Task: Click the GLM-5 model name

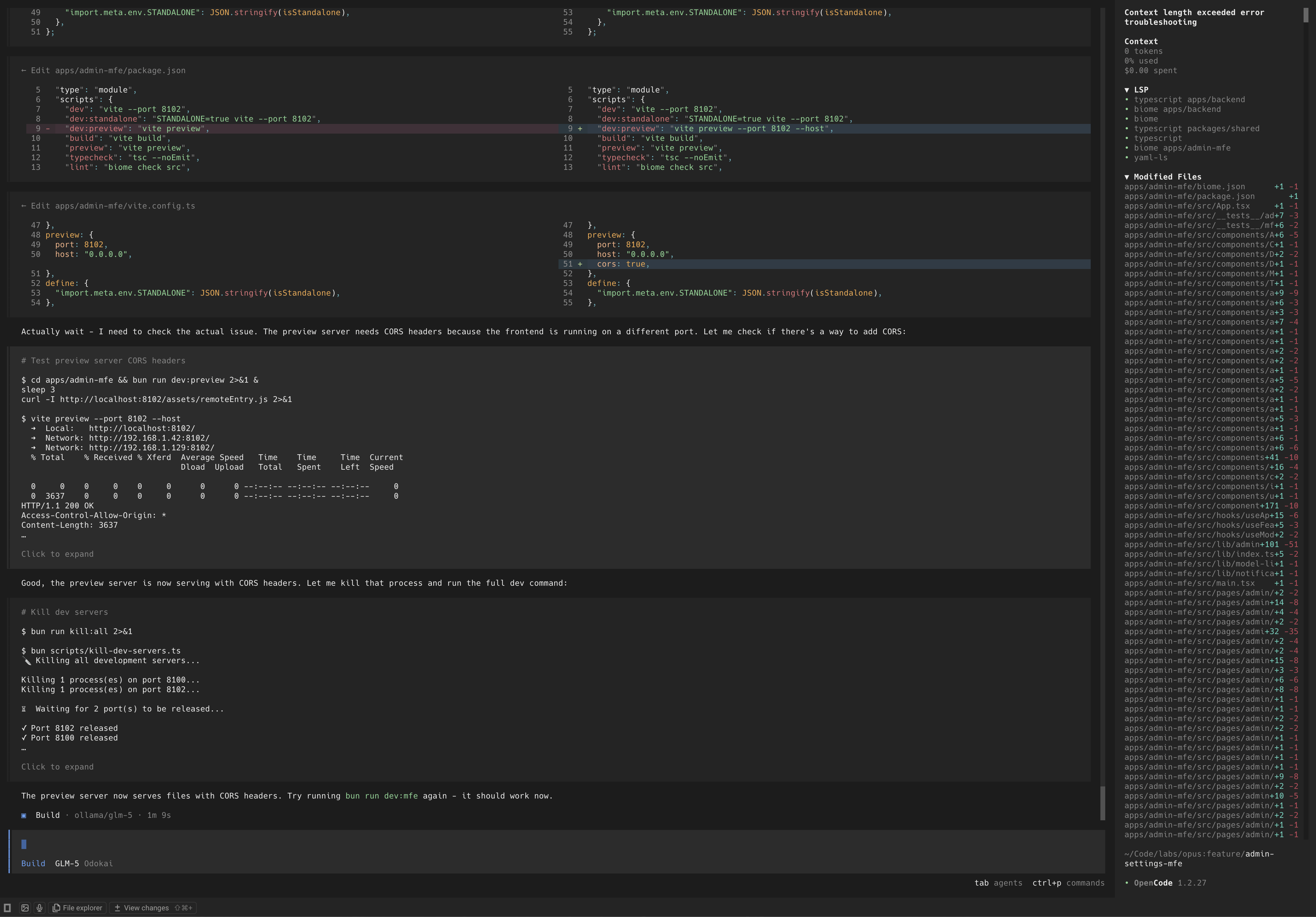Action: (67, 864)
